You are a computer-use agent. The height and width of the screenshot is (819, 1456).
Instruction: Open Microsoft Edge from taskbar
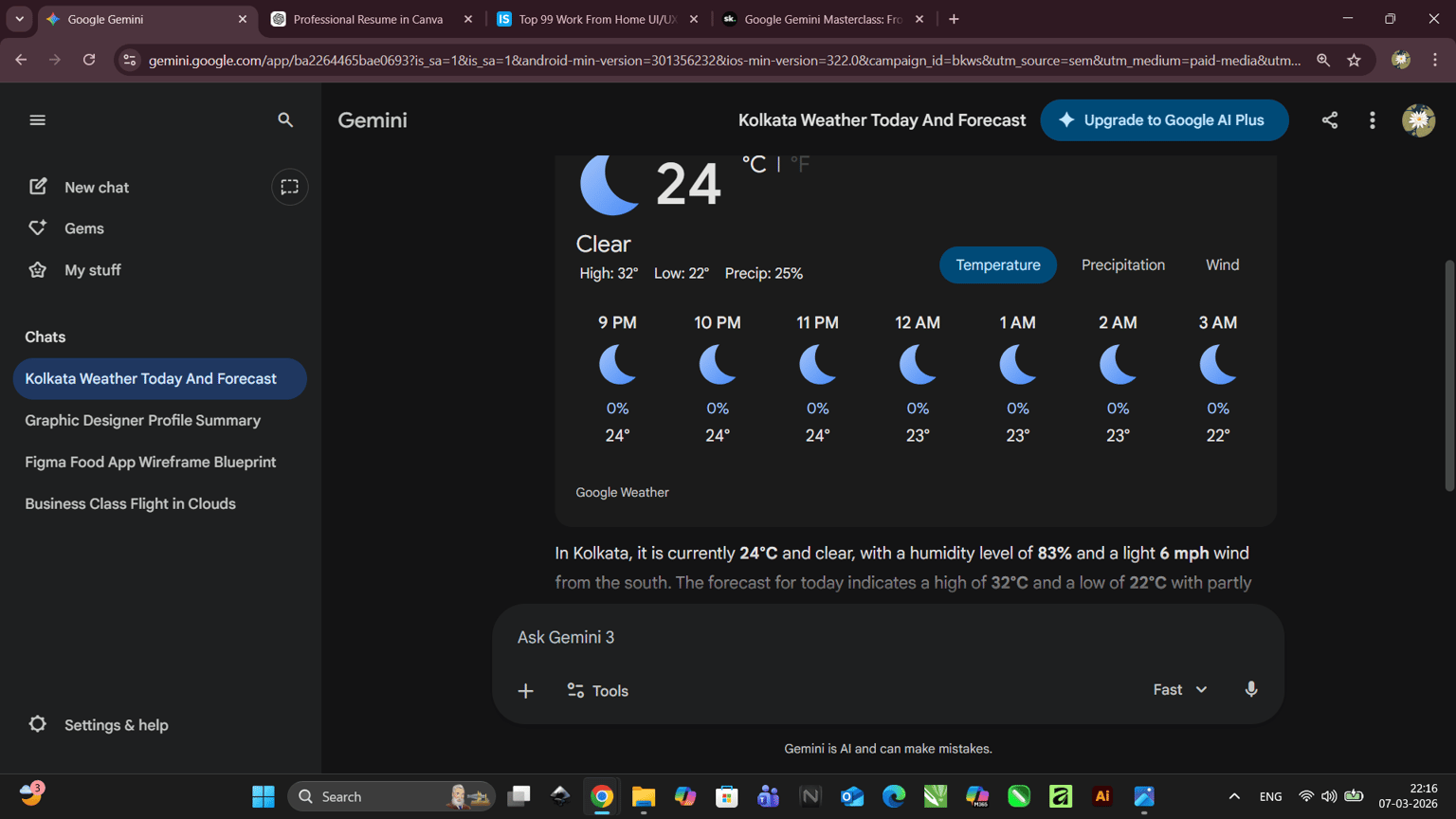[894, 796]
